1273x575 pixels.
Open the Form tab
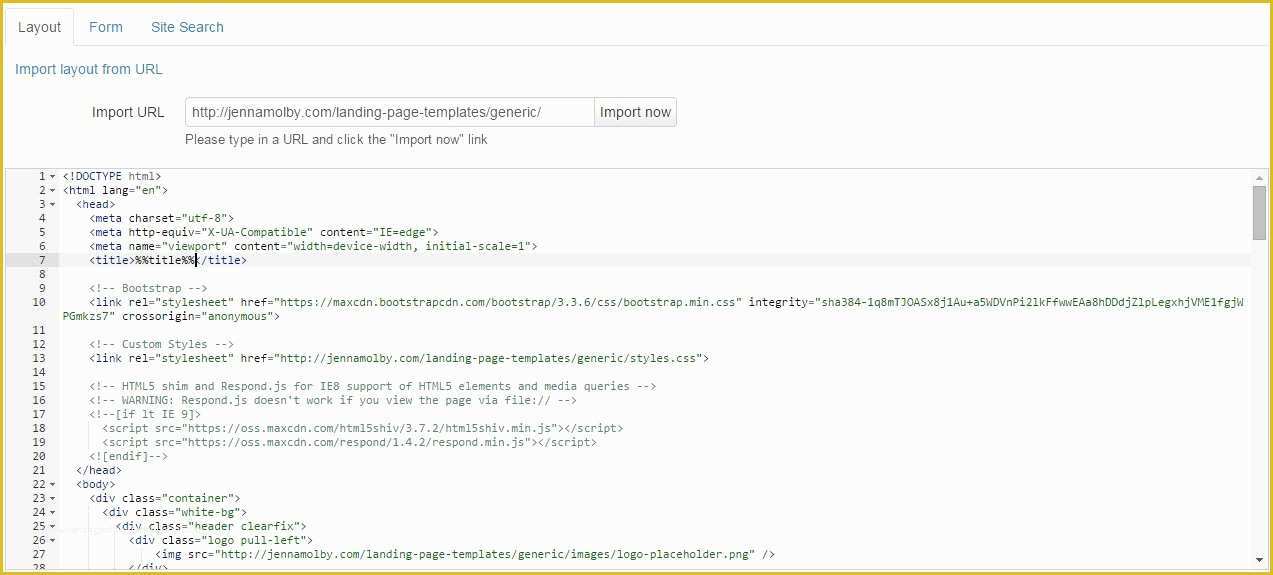(106, 27)
